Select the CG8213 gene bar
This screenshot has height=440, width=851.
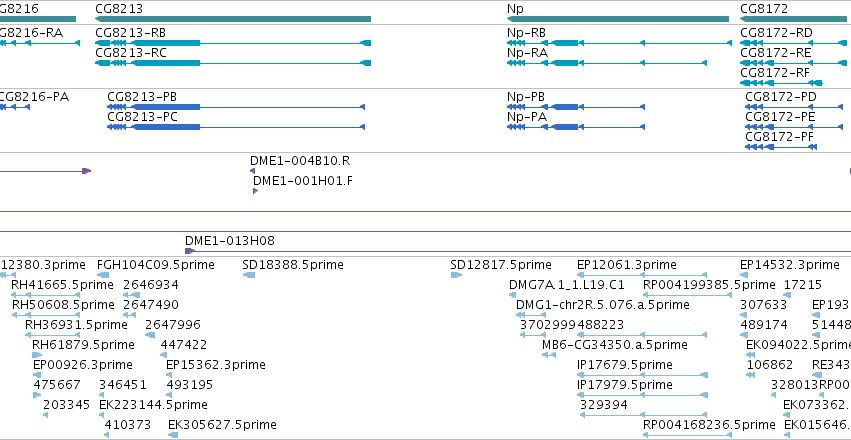233,19
